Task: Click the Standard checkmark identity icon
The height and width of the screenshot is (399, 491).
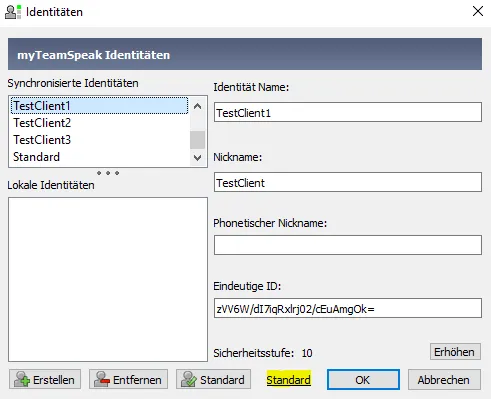Action: 189,379
